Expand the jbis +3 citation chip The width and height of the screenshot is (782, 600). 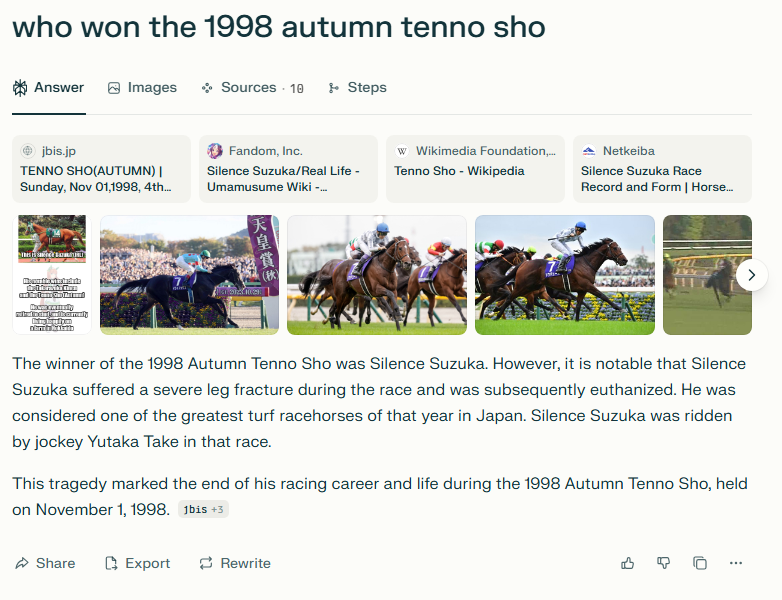[x=203, y=510]
